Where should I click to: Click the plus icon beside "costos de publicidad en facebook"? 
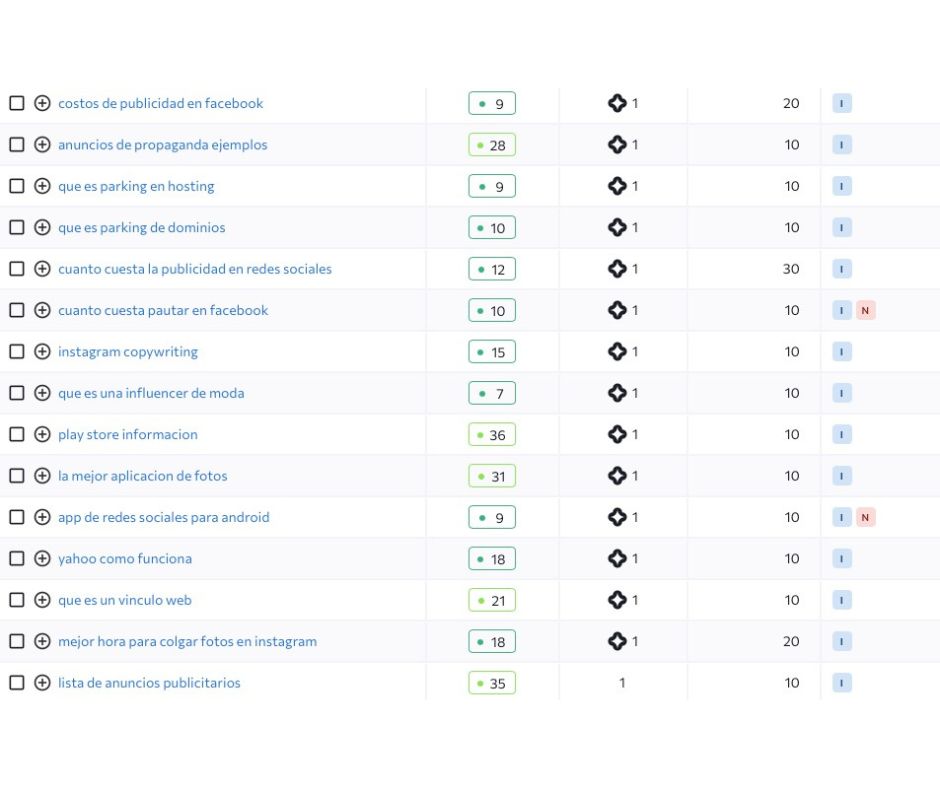[x=42, y=103]
